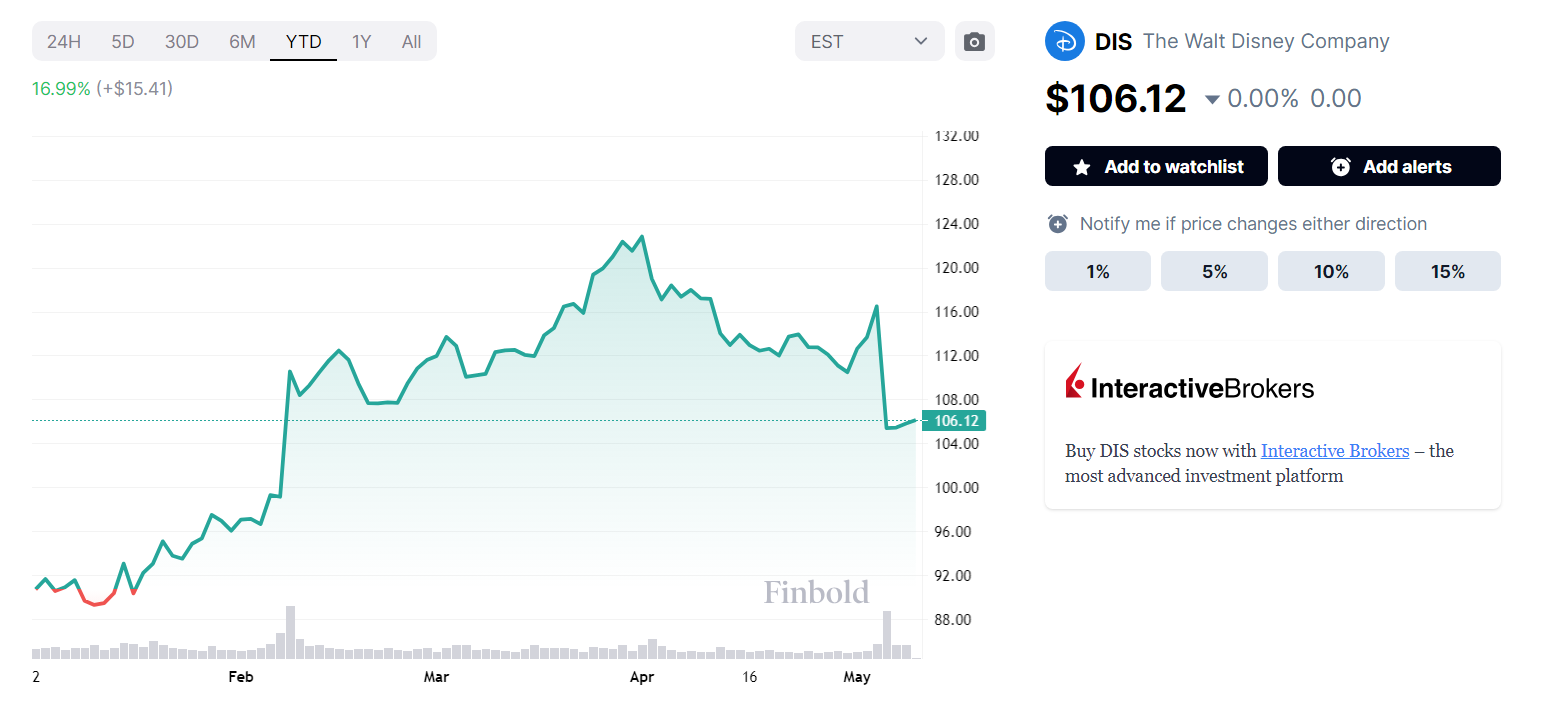Set a 1% price change alert
This screenshot has height=711, width=1554.
1098,271
